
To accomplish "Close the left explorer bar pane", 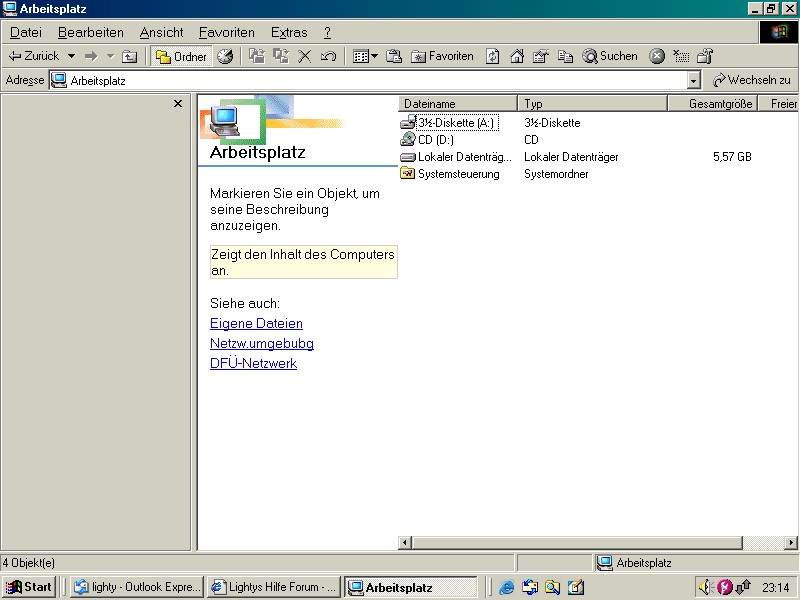I will coord(178,104).
